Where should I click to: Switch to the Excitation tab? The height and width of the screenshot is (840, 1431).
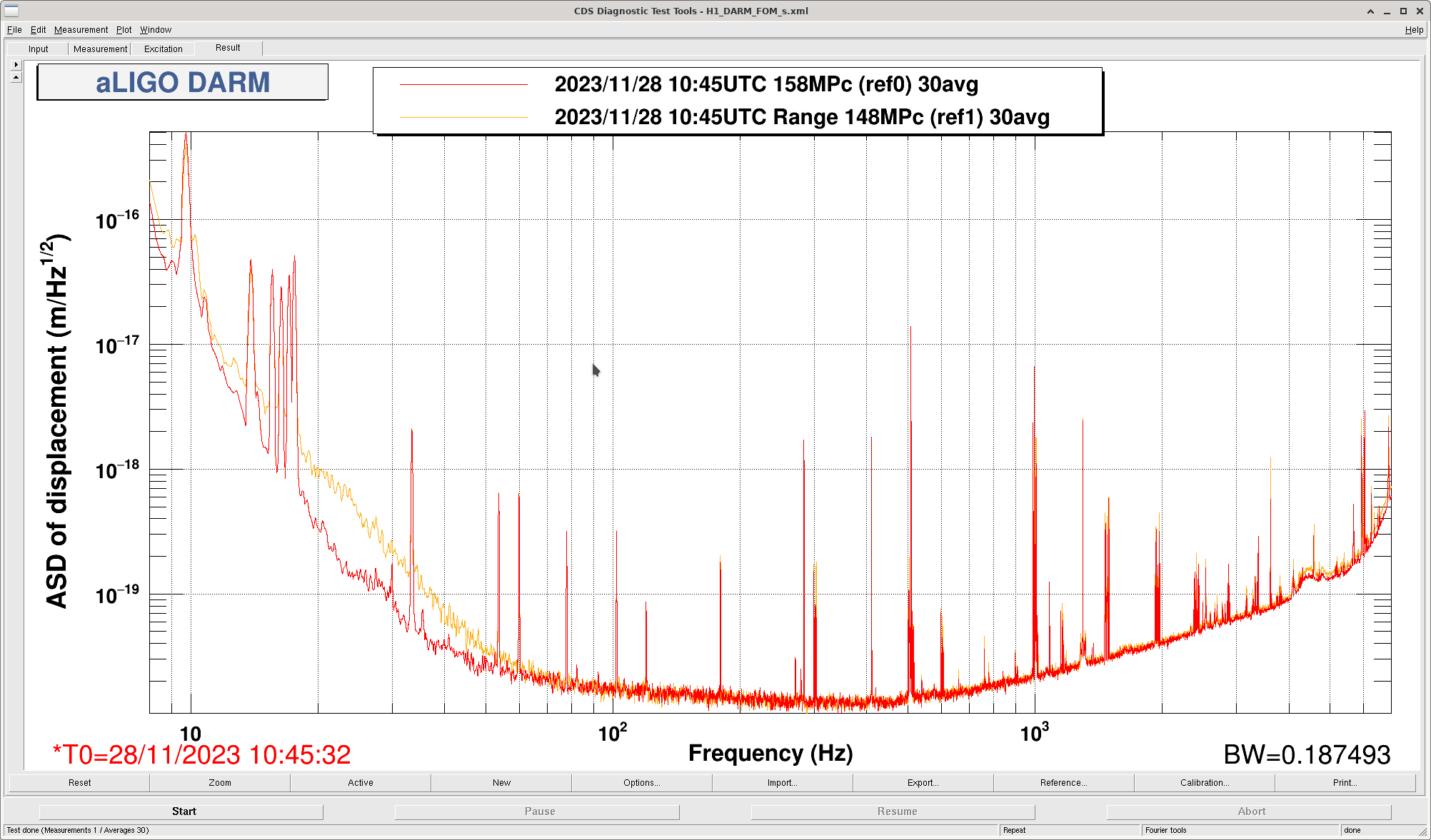coord(163,49)
